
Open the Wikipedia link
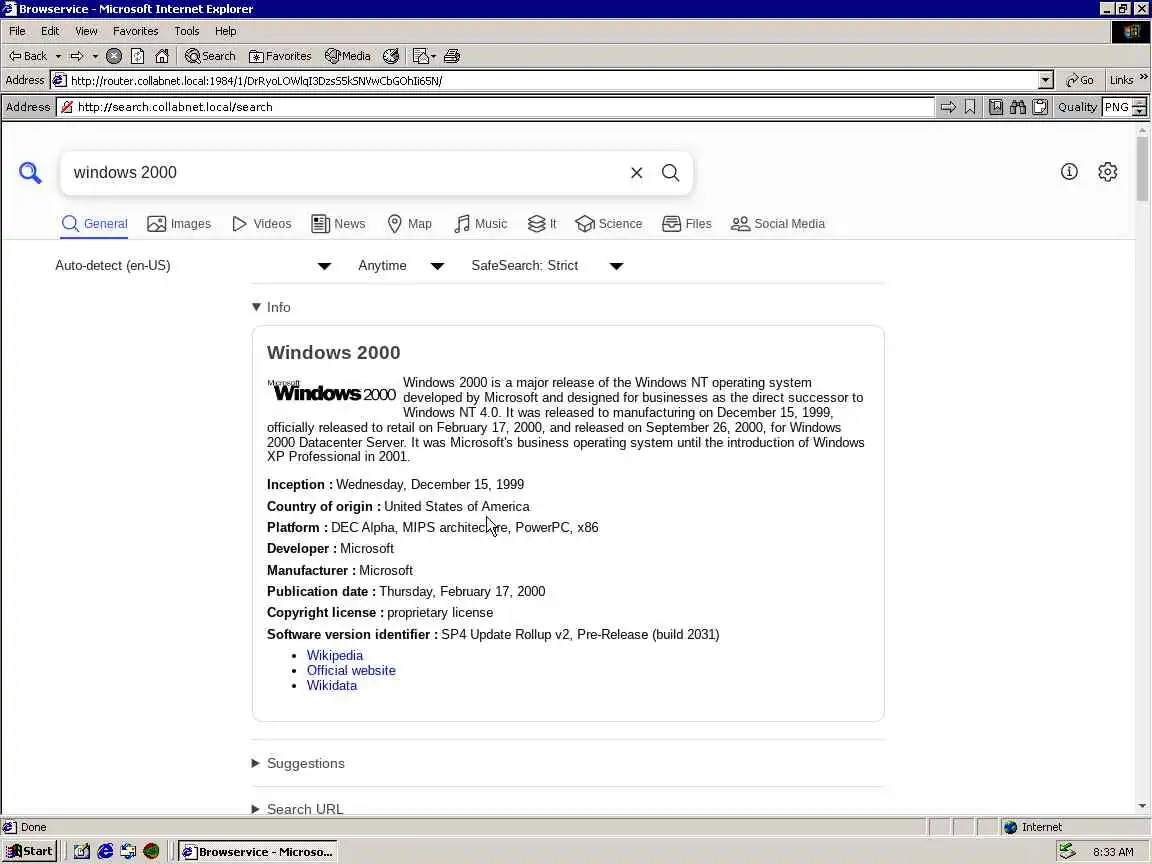334,655
